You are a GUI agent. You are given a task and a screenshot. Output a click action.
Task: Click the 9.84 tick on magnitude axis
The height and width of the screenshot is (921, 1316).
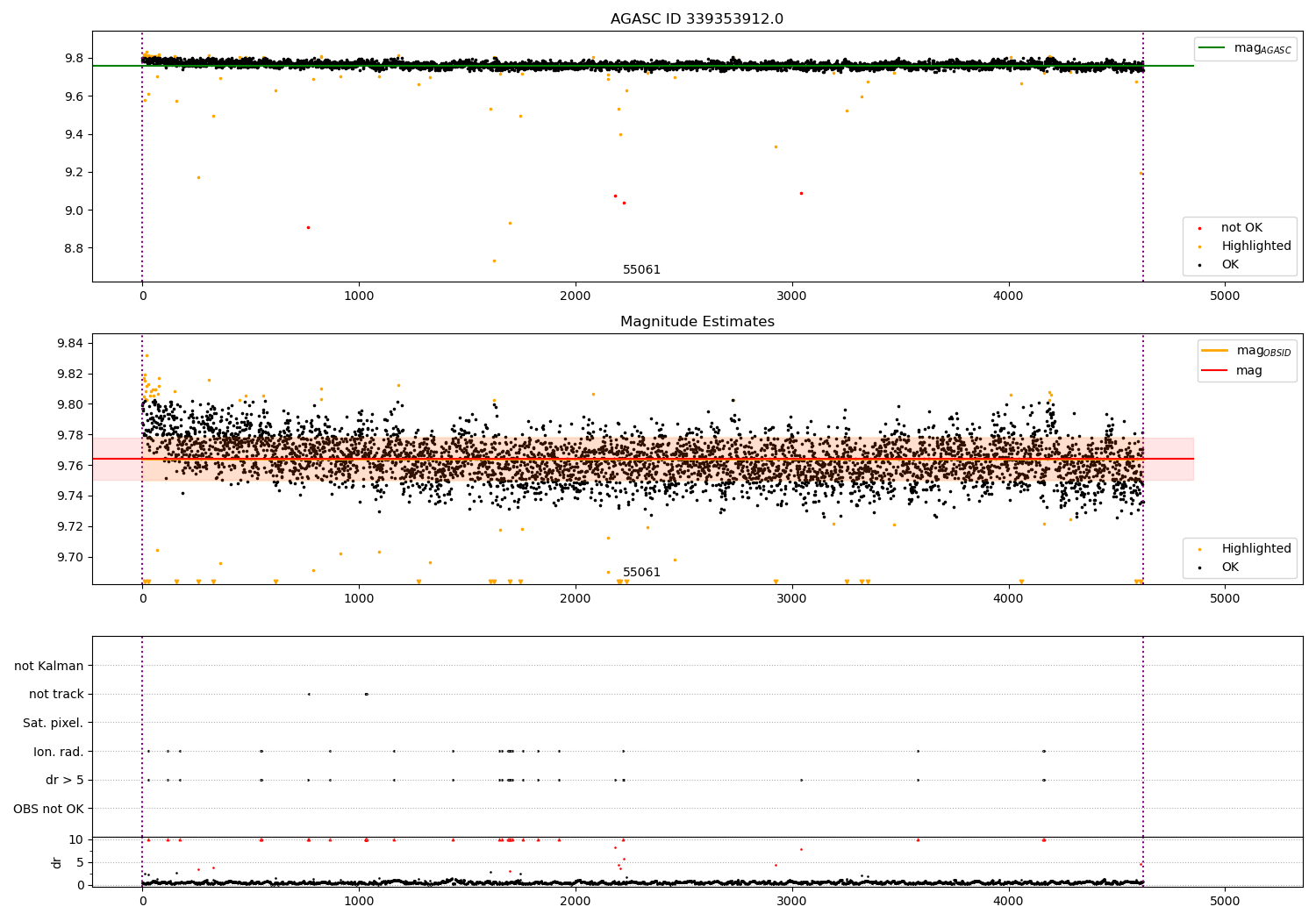[x=69, y=343]
